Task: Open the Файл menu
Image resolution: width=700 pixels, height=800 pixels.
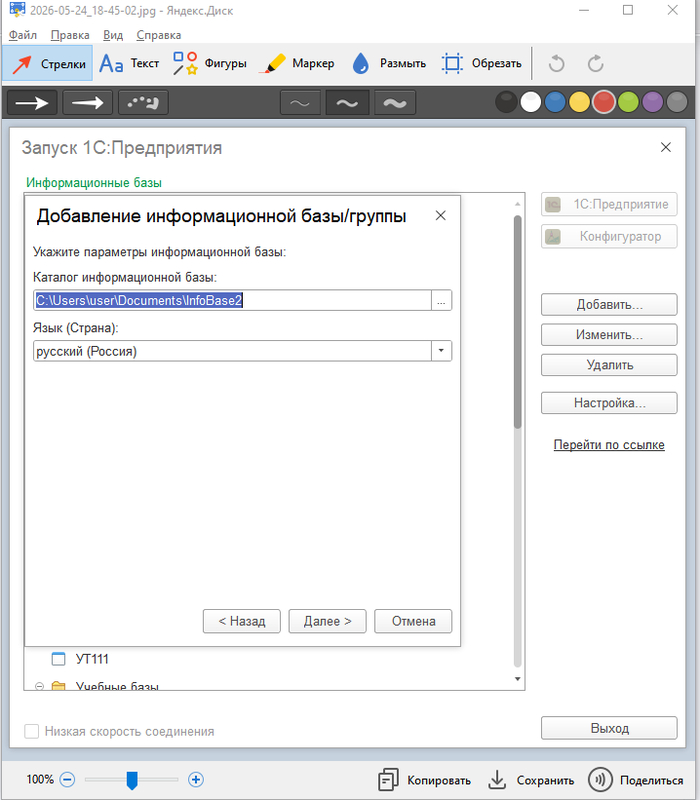Action: [x=23, y=35]
